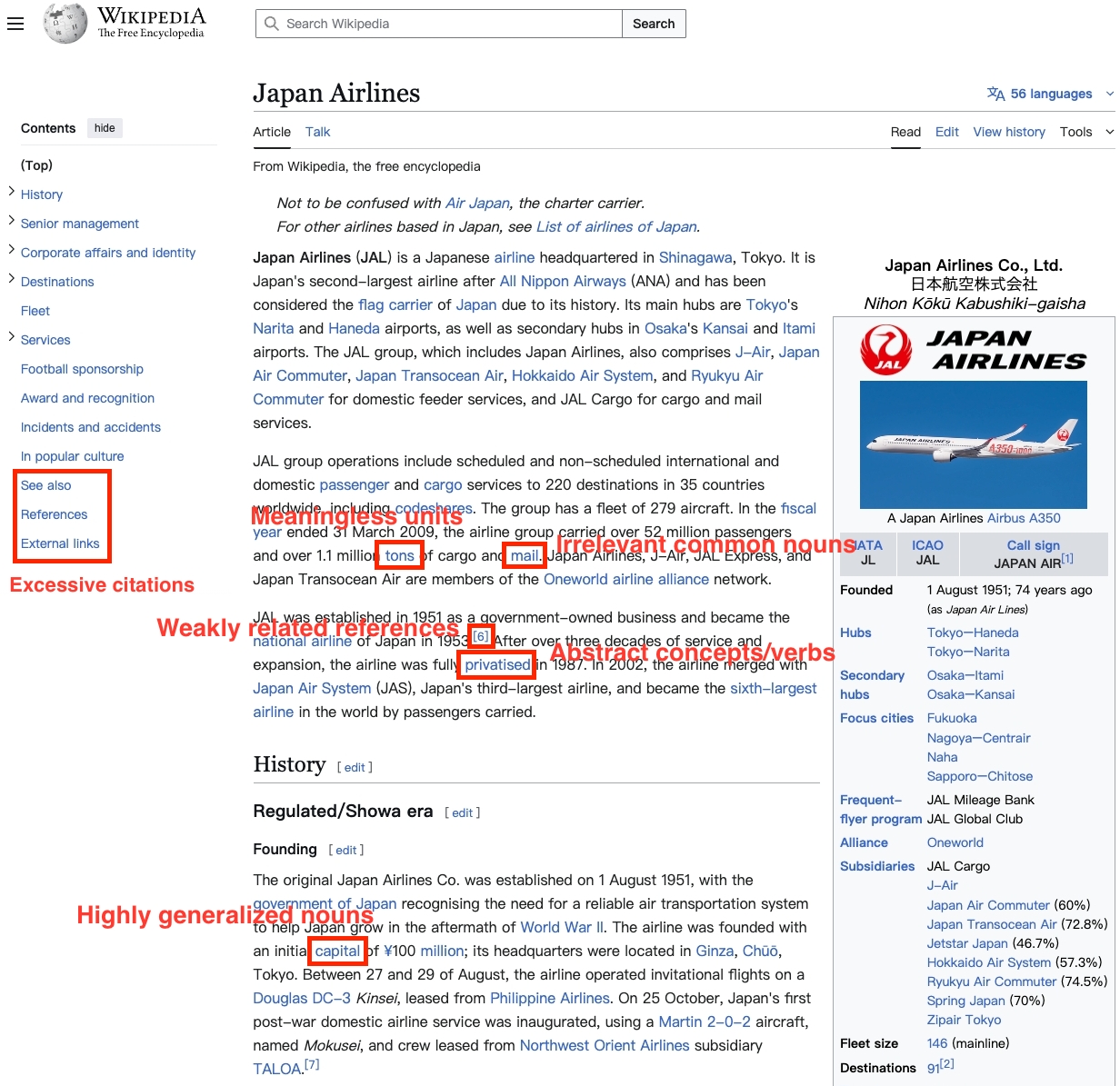Open the All Nippon Airways link
Viewport: 1120px width, 1086px height.
pyautogui.click(x=562, y=281)
